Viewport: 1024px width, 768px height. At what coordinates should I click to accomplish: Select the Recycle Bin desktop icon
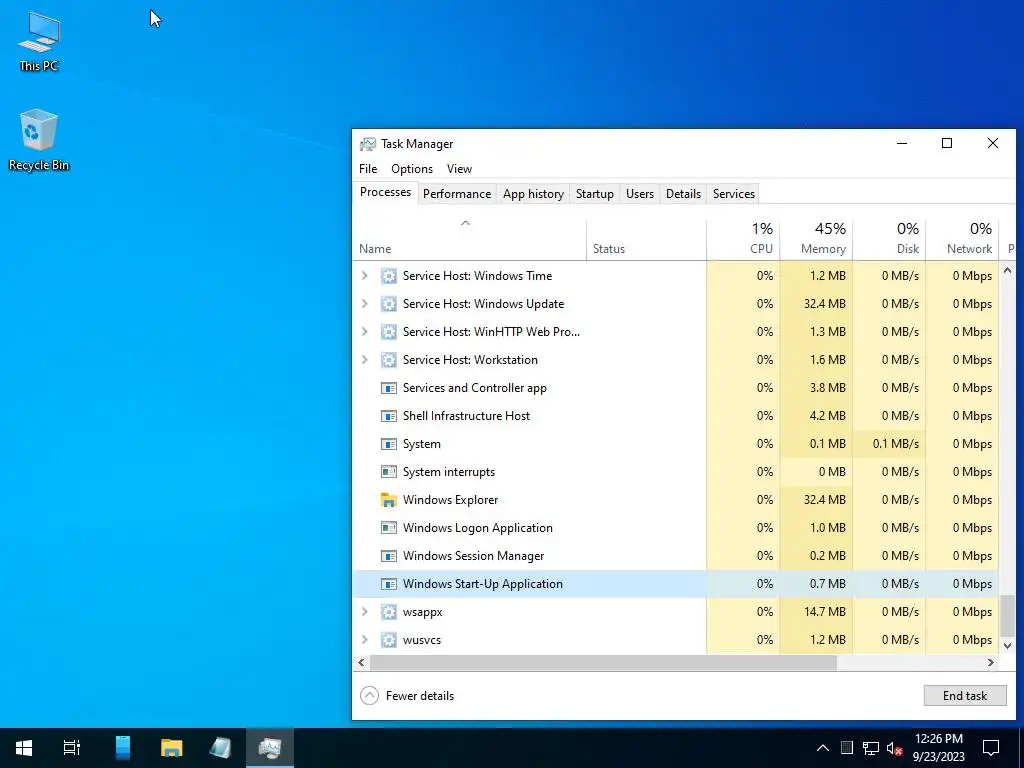39,140
